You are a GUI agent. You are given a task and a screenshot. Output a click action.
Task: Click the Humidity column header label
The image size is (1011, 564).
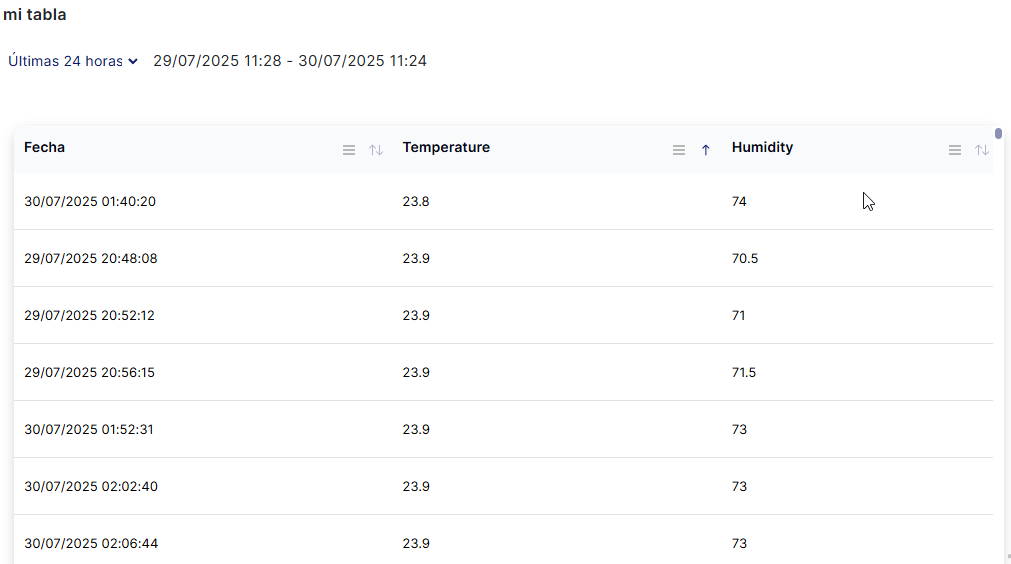coord(762,147)
